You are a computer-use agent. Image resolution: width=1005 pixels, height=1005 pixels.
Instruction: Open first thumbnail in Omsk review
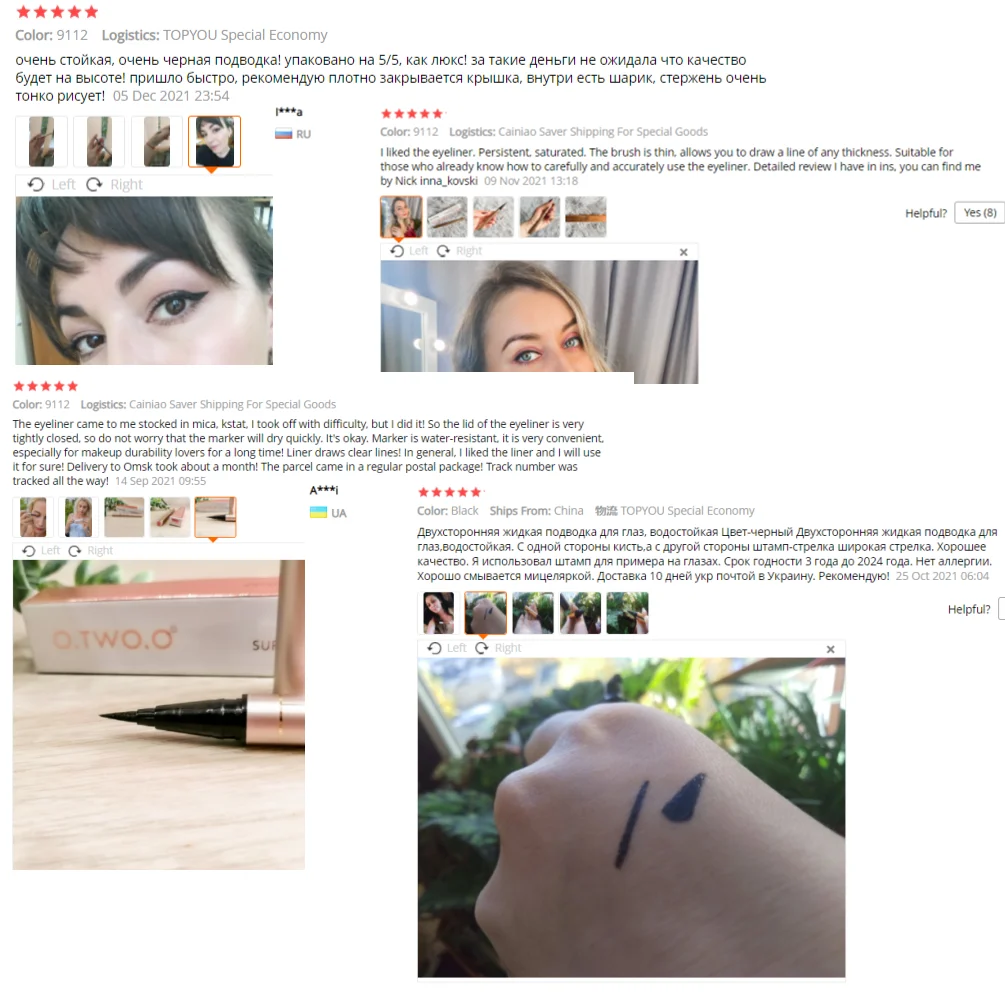click(x=33, y=517)
